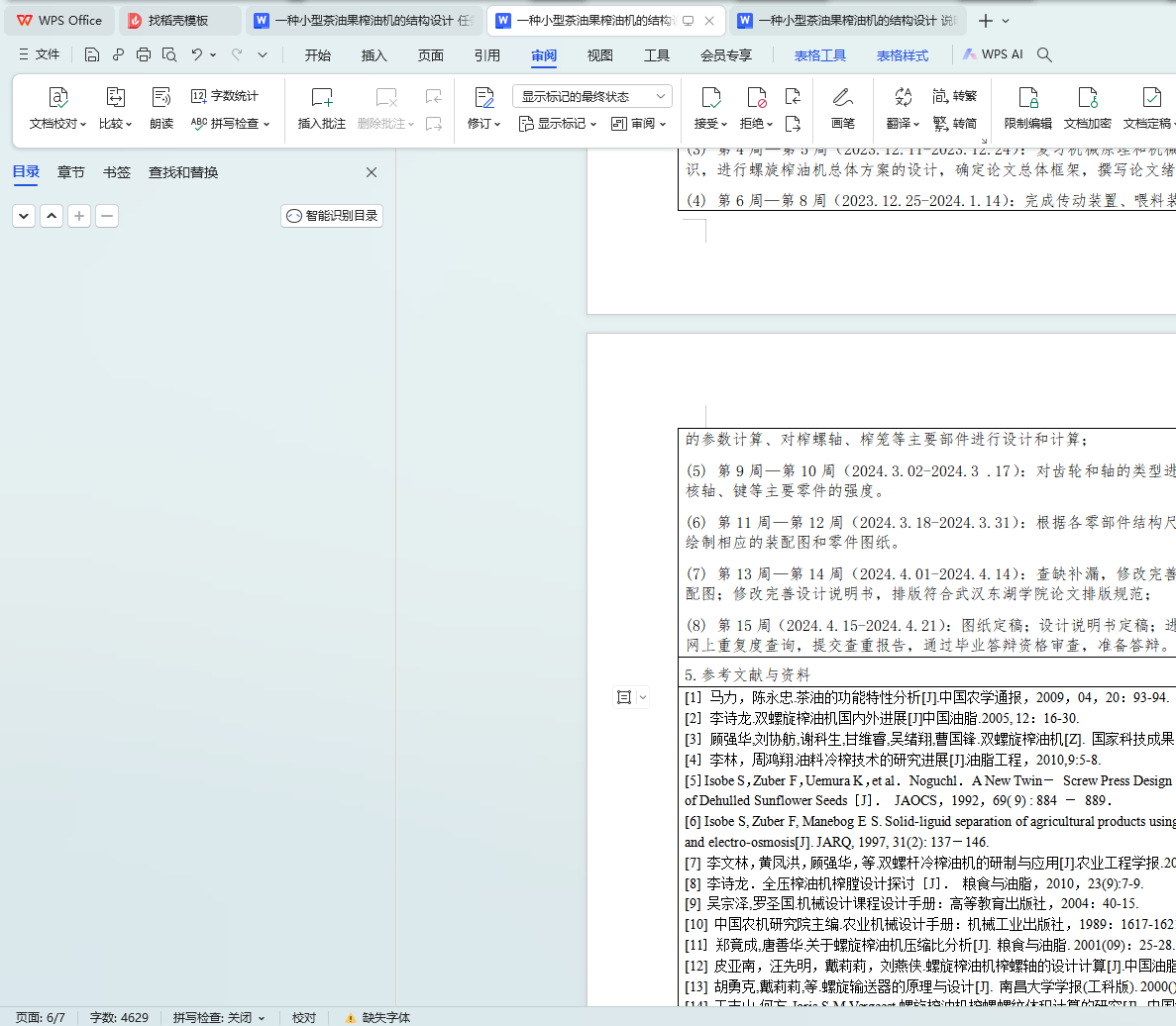Click the search magnifier icon in ribbon

pyautogui.click(x=1044, y=54)
